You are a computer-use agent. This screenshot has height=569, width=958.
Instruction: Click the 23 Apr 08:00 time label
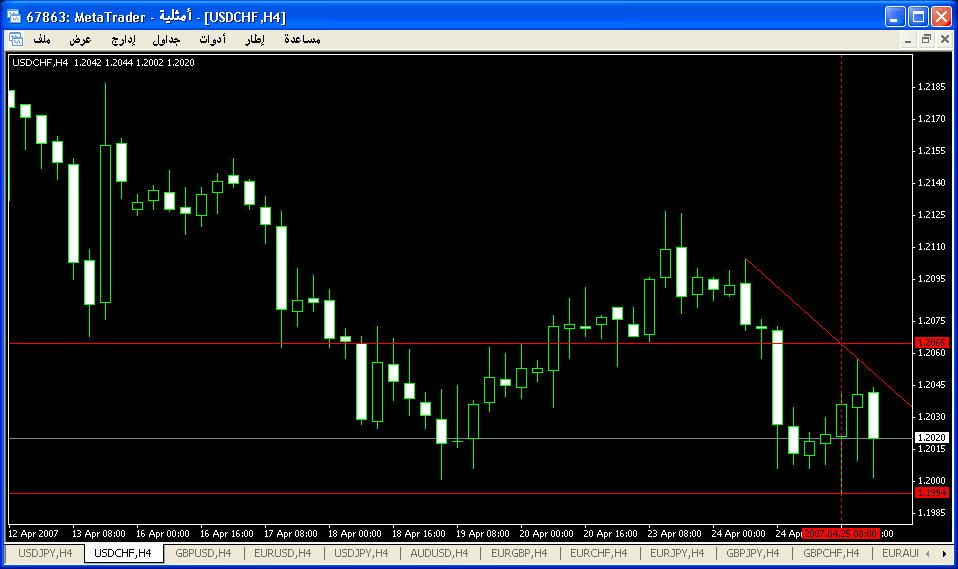coord(675,534)
